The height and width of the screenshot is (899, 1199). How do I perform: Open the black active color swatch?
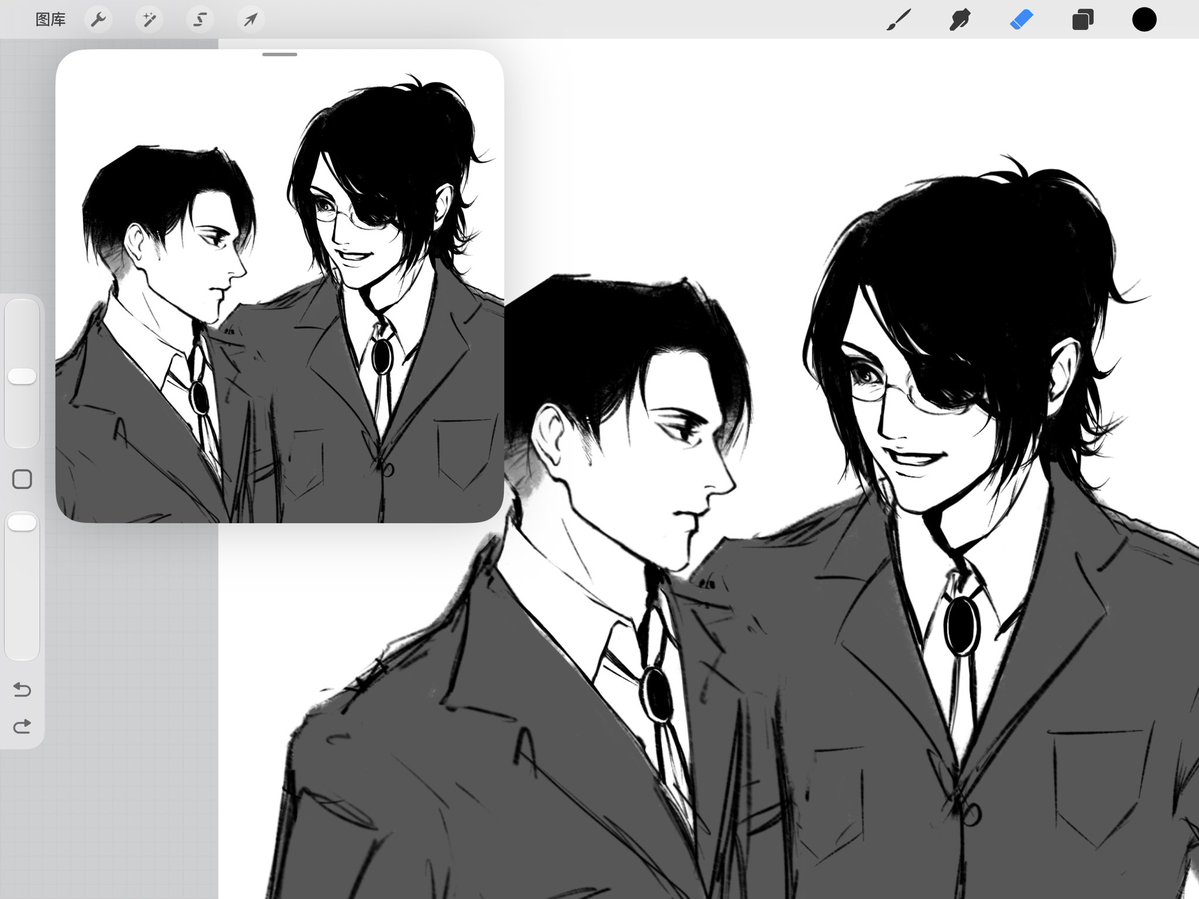(x=1144, y=20)
